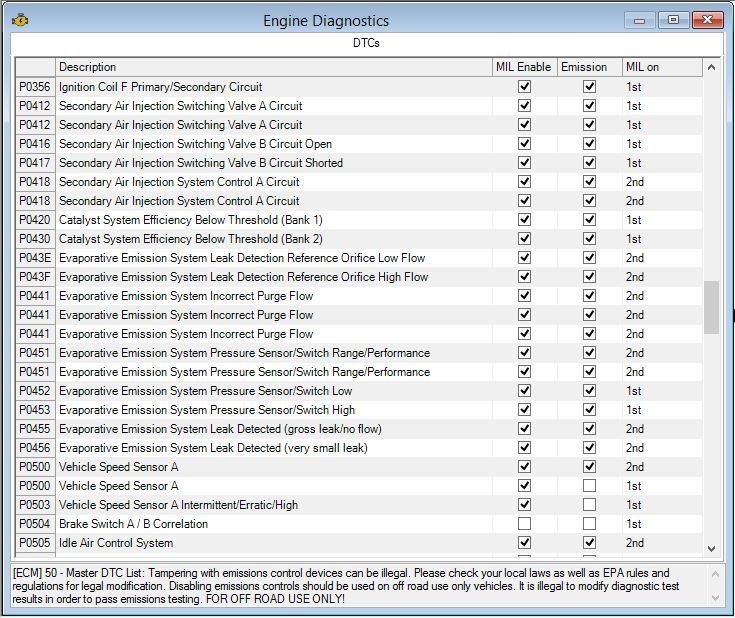This screenshot has width=735, height=618.
Task: Click 'Evaporative Emission System Pressure Sensor/Switch High' description
Action: tap(207, 410)
